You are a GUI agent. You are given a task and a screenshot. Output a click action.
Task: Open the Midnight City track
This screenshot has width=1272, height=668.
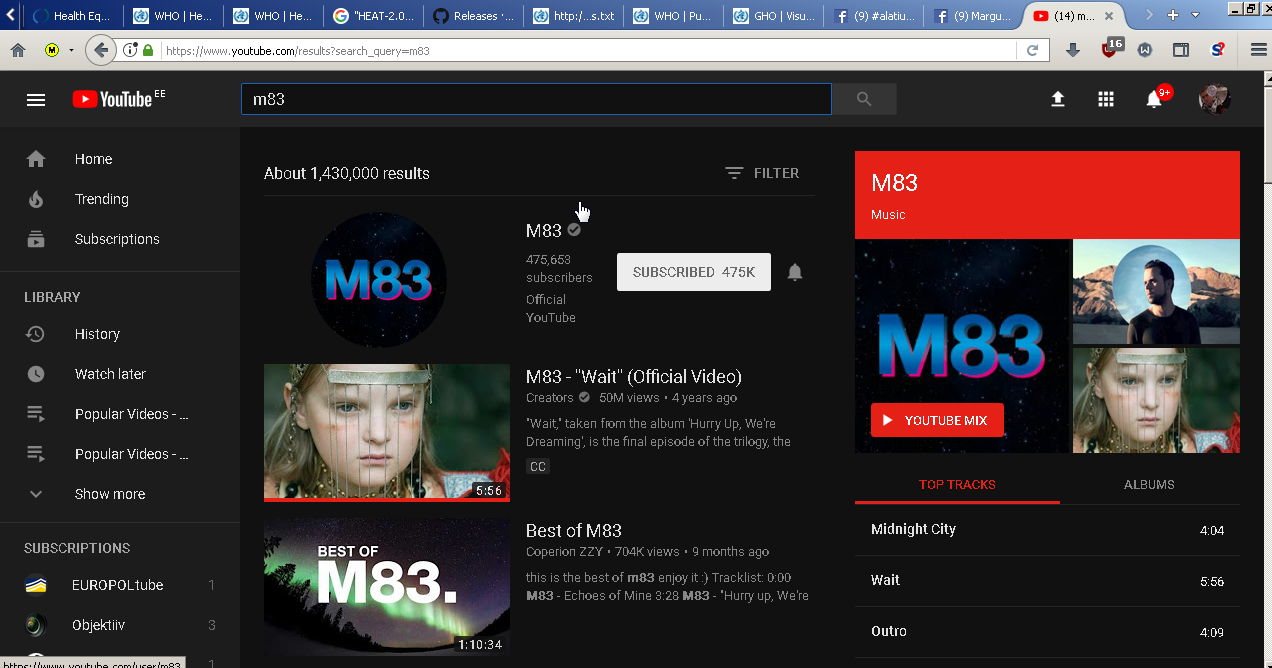click(x=913, y=529)
